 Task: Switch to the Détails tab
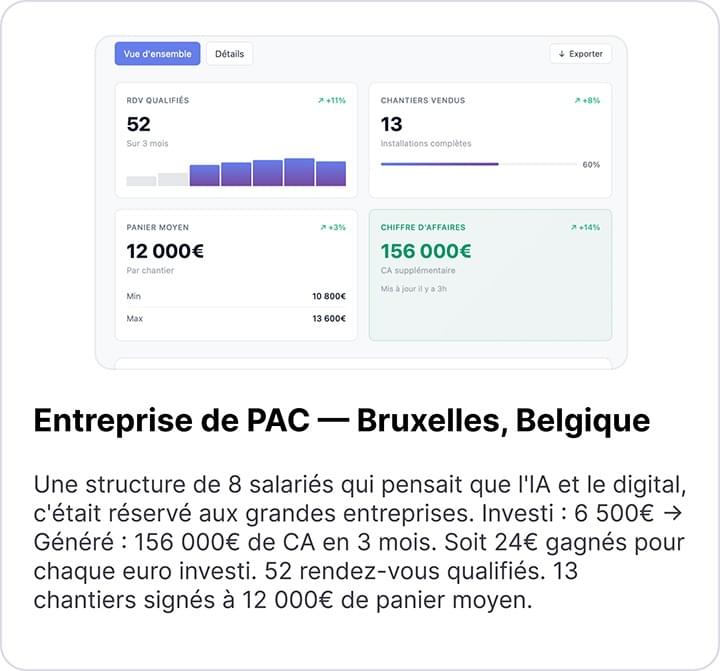click(229, 54)
